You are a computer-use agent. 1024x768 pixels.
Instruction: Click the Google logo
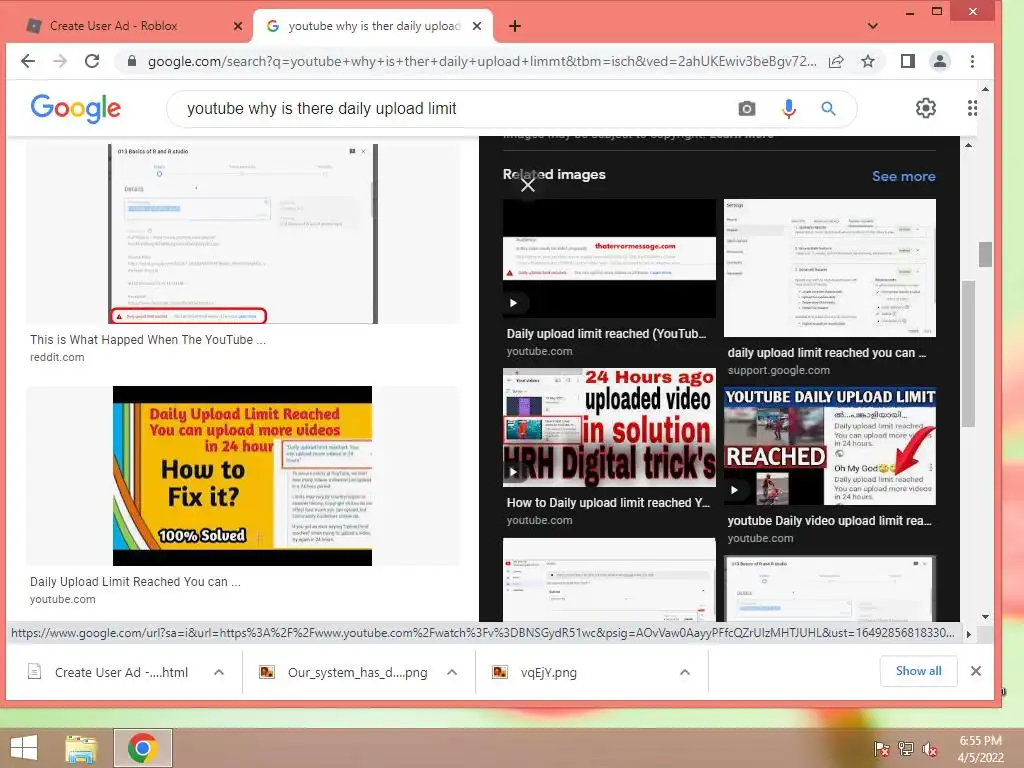pyautogui.click(x=76, y=108)
